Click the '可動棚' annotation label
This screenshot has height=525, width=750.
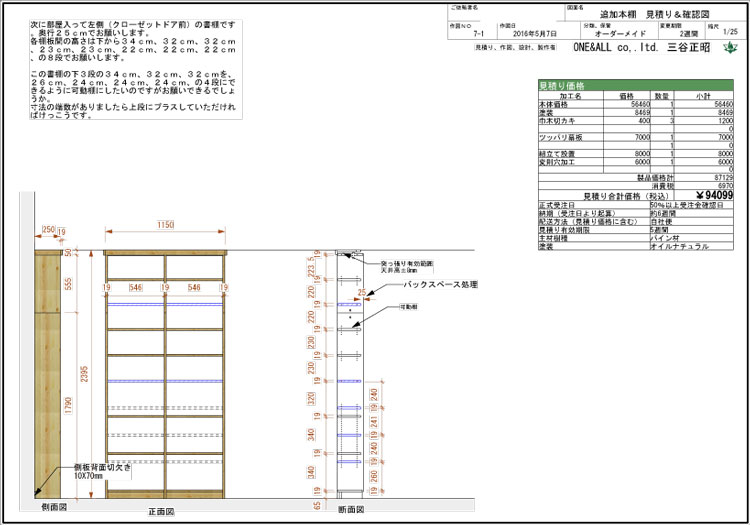pyautogui.click(x=408, y=306)
